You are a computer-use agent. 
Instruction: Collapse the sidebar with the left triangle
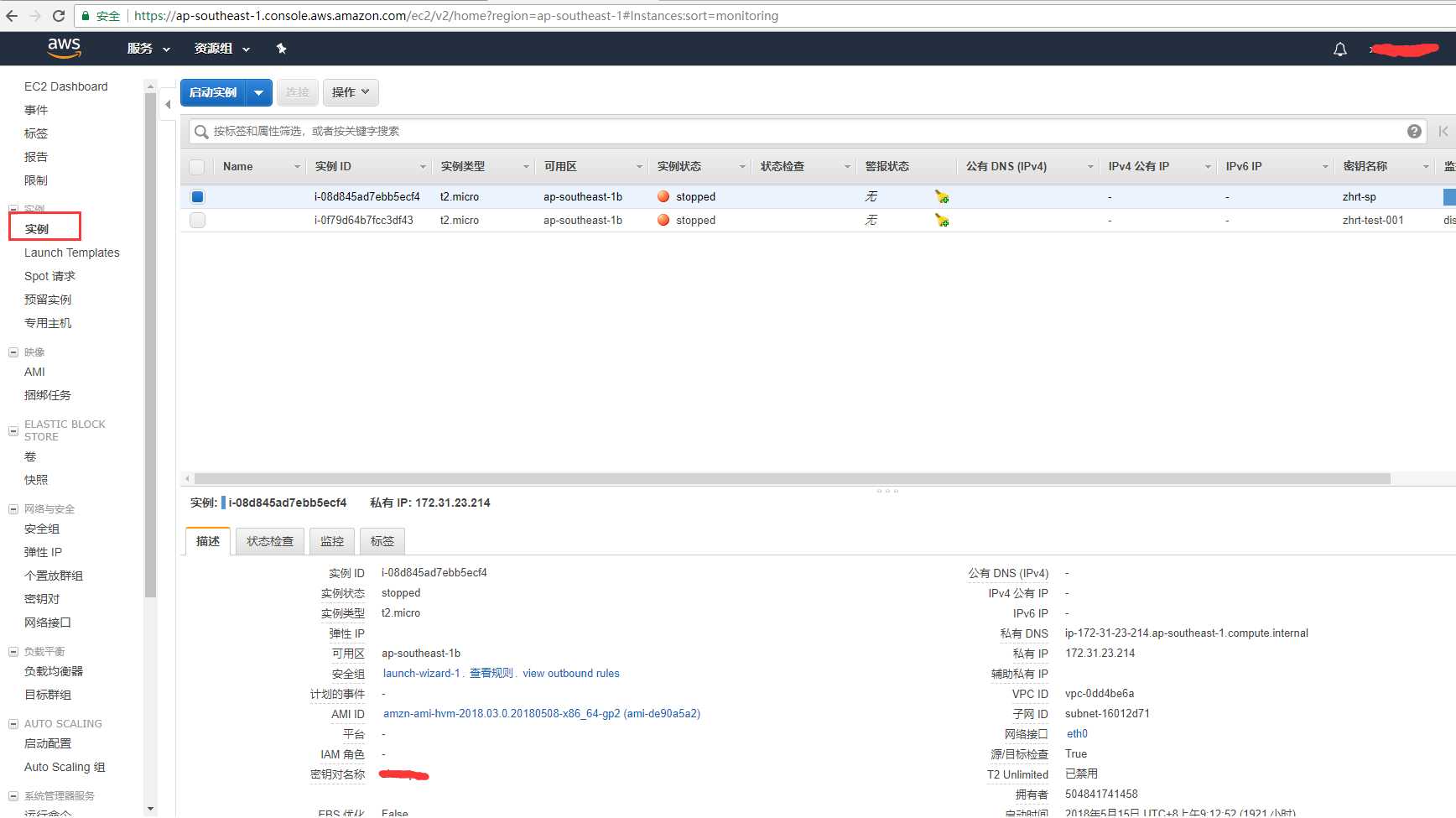[168, 105]
